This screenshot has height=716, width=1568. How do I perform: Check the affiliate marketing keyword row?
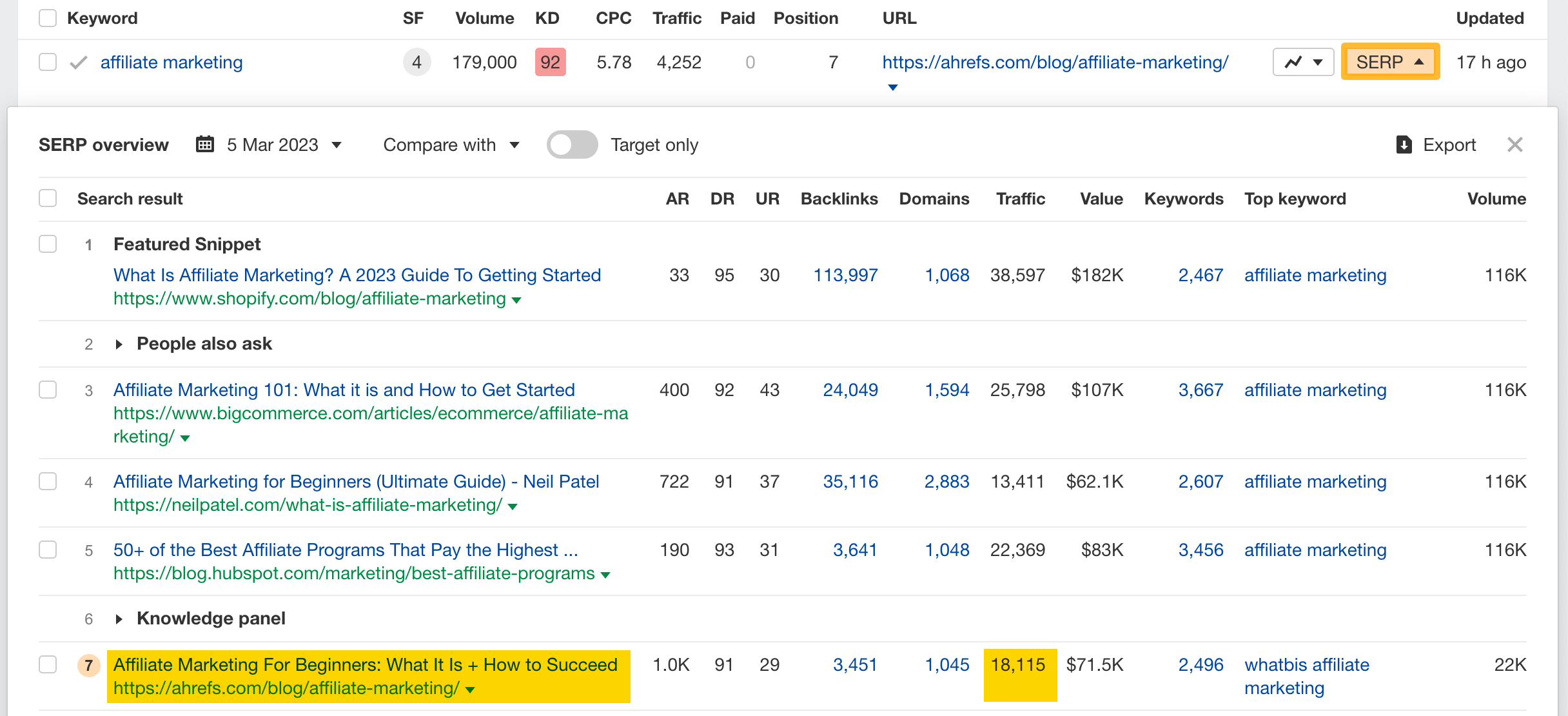pos(48,63)
